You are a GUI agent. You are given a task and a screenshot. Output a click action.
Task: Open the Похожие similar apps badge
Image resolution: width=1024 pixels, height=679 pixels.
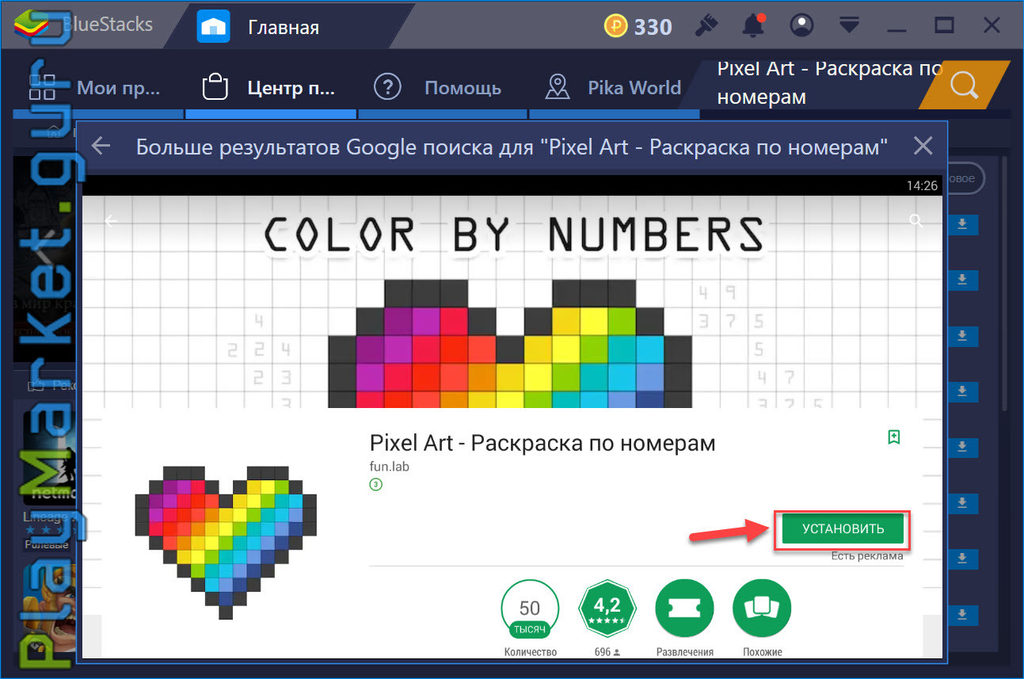[x=762, y=608]
